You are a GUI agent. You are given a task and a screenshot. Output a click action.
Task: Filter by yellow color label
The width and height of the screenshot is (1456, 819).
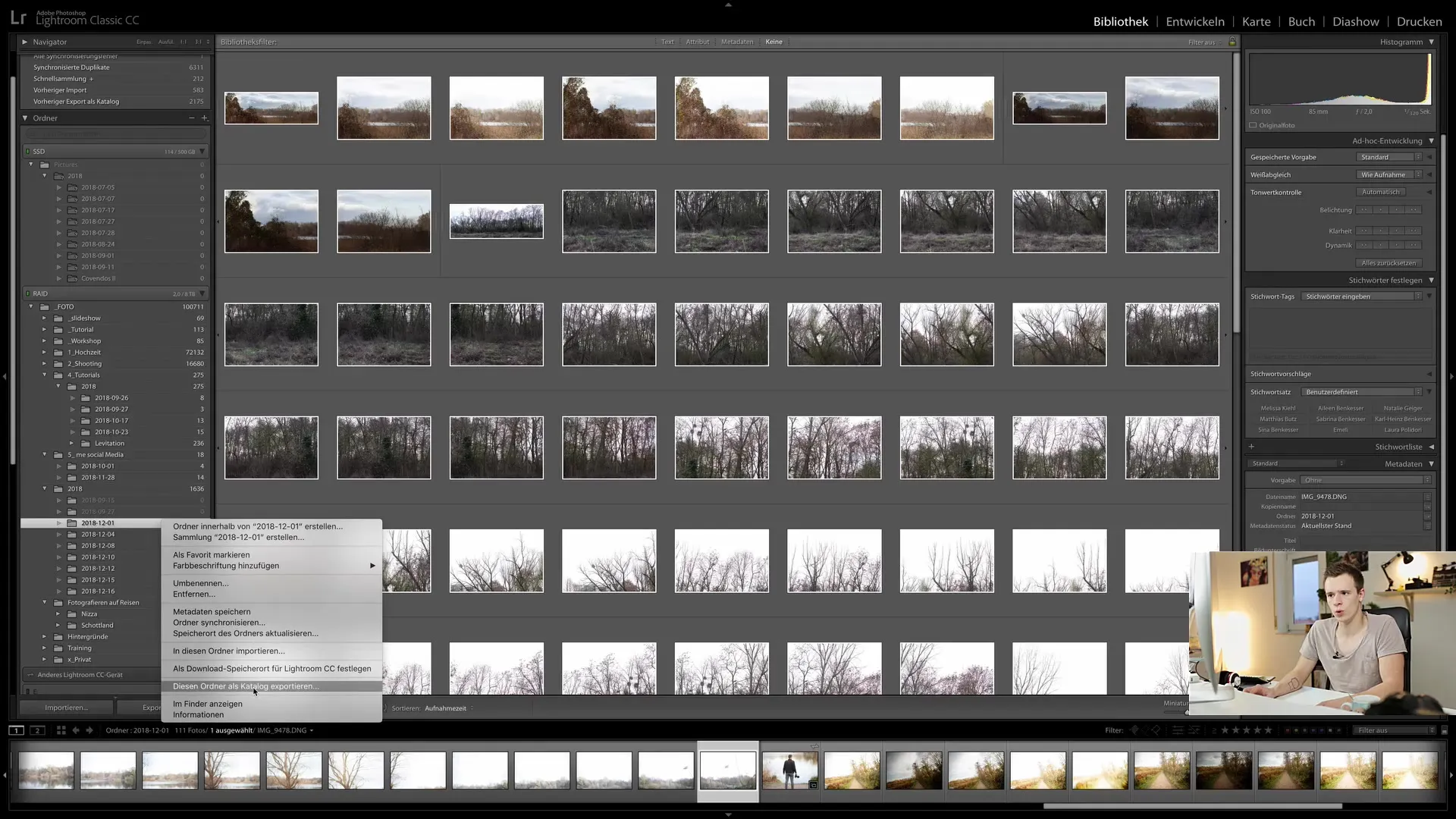(1297, 730)
